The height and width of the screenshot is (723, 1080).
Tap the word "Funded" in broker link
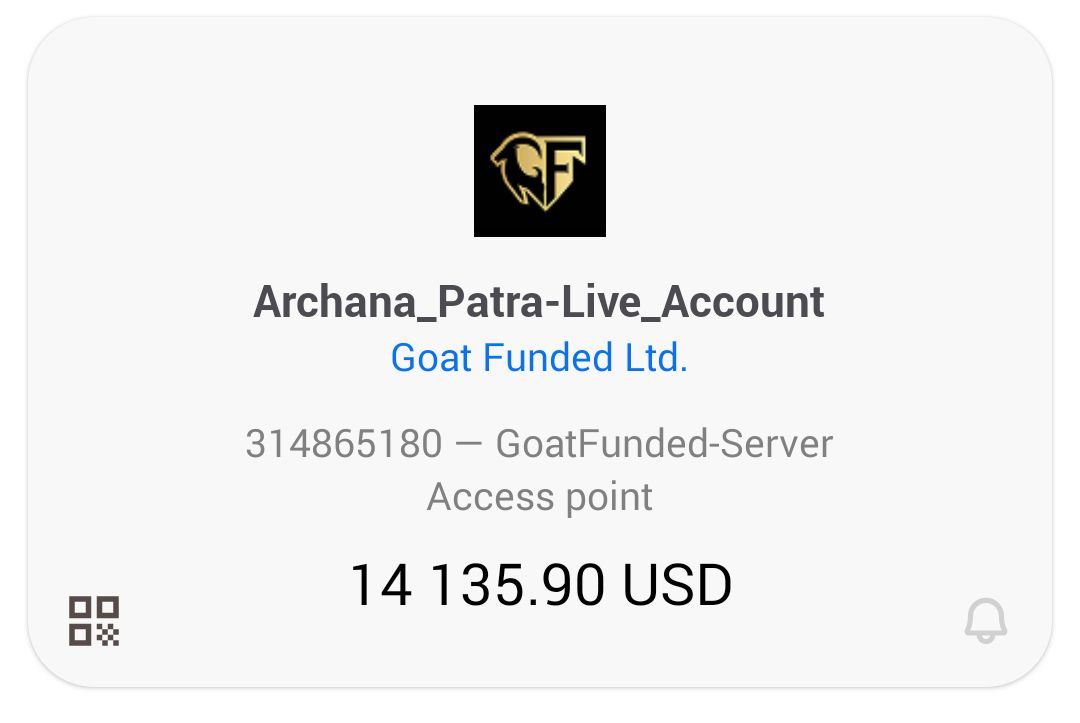[x=547, y=357]
